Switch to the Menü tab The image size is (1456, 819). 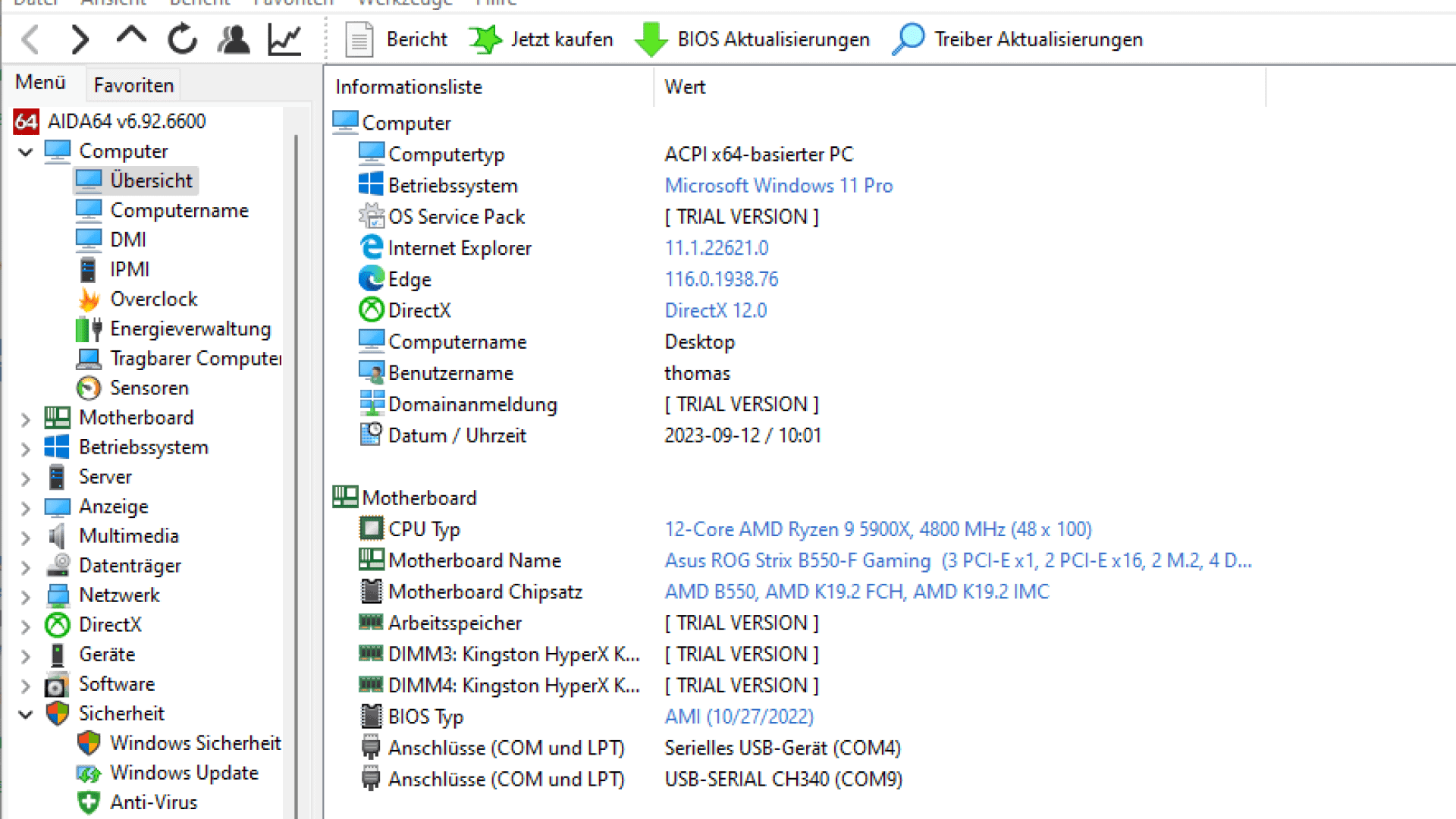(40, 82)
